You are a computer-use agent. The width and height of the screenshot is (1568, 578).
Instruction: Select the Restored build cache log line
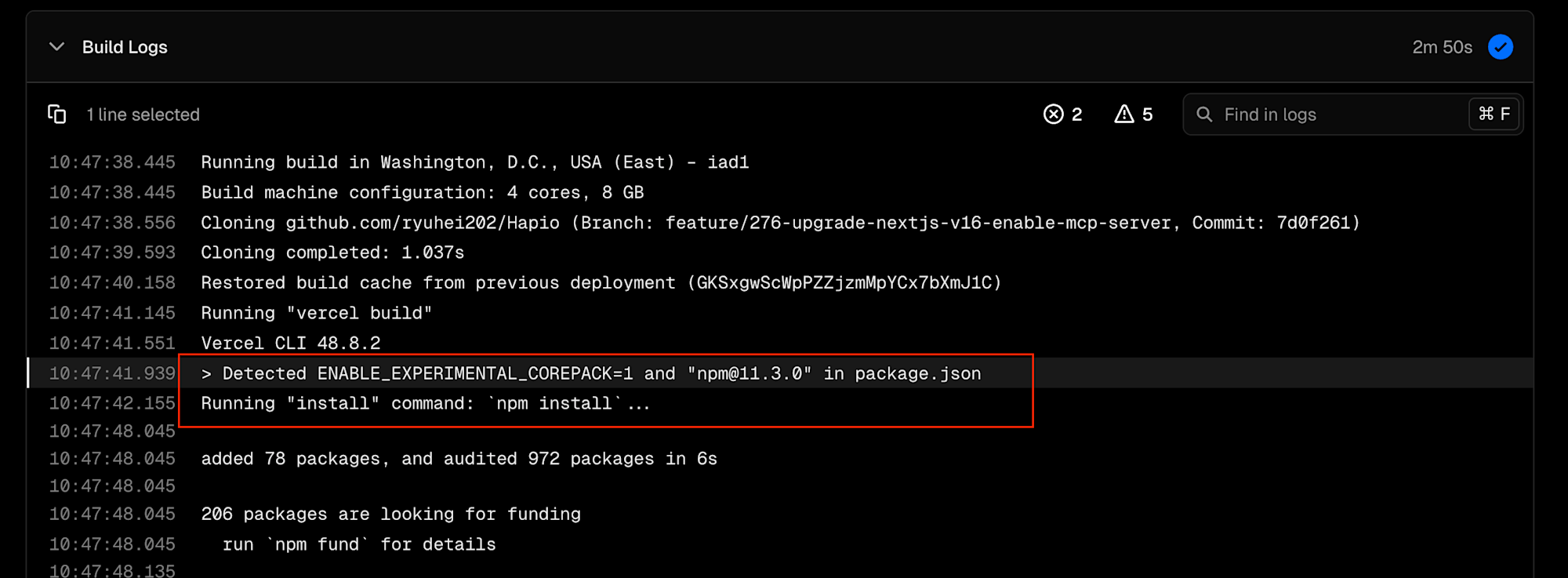point(601,282)
